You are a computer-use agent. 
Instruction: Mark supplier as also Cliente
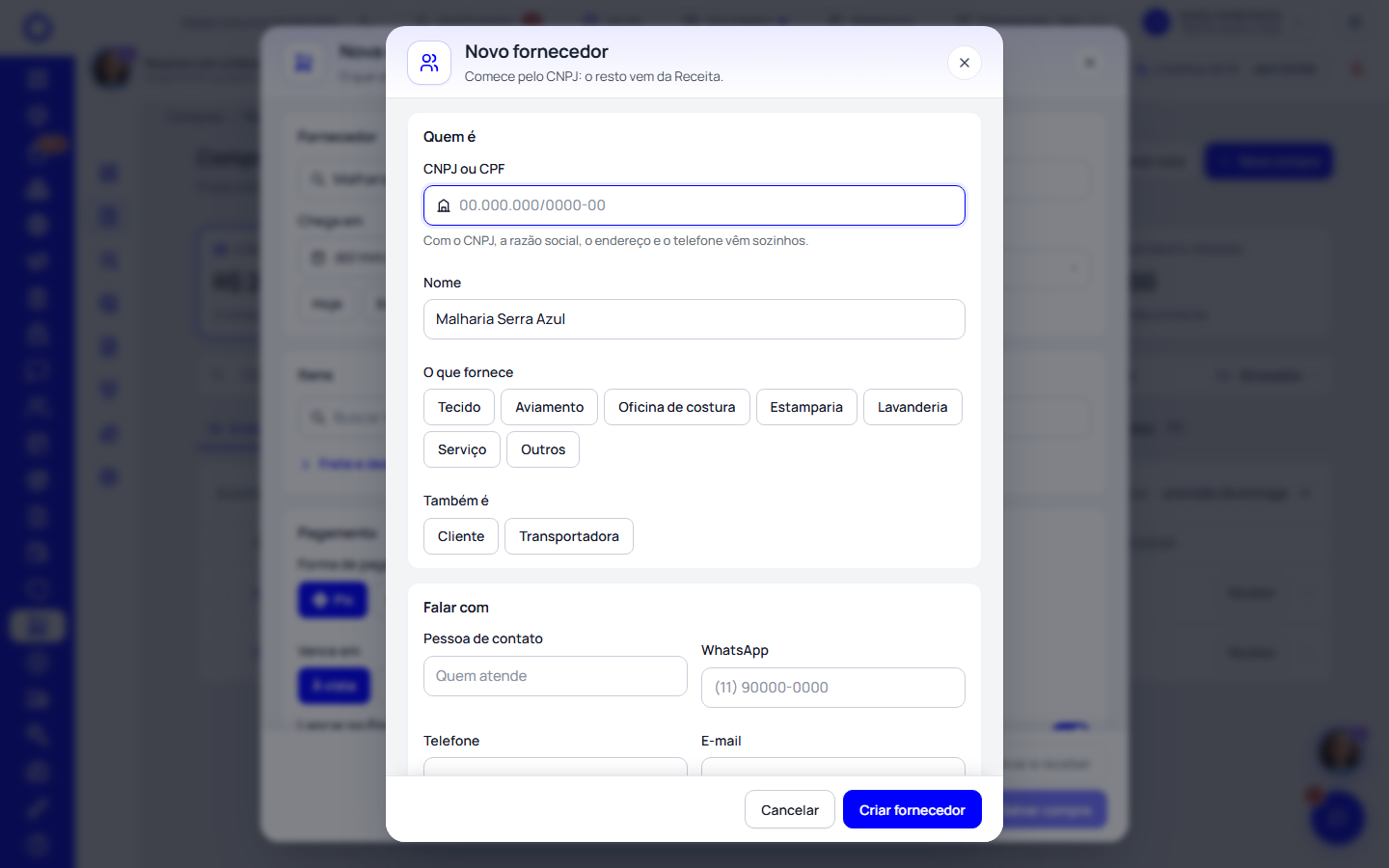[461, 536]
